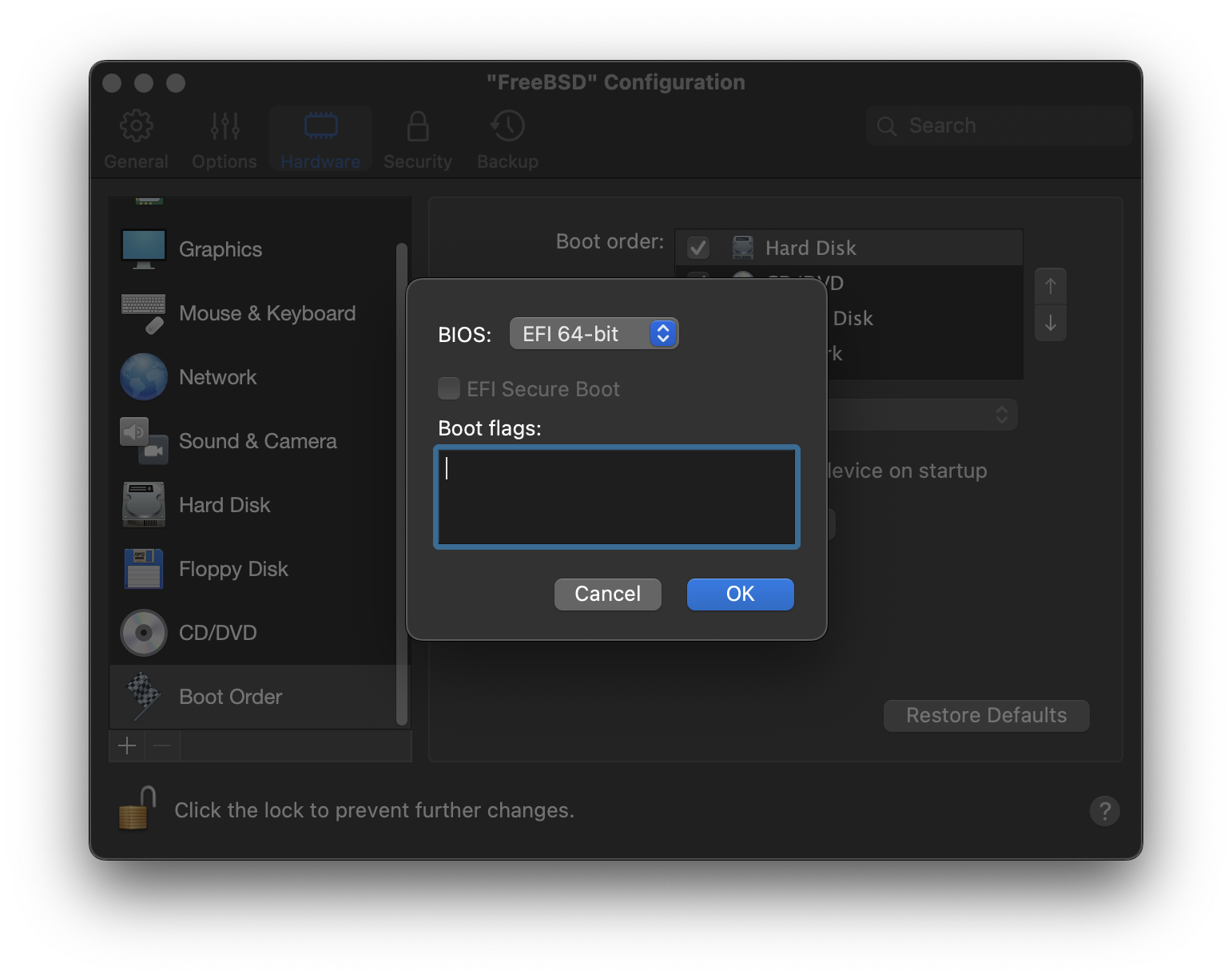Open the Boot Order panel
The width and height of the screenshot is (1232, 978).
click(230, 696)
